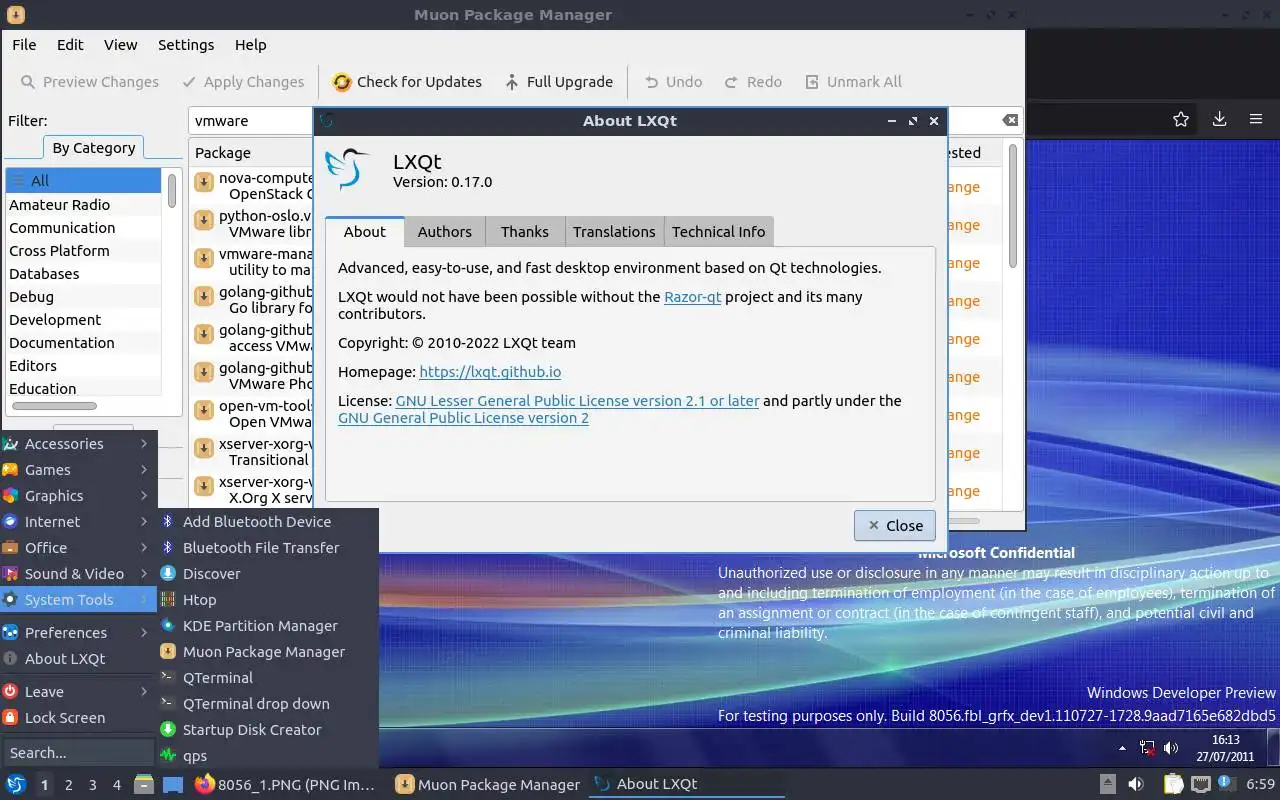Click the vmware filter input field
Screen dimensions: 1280x800
[252, 120]
